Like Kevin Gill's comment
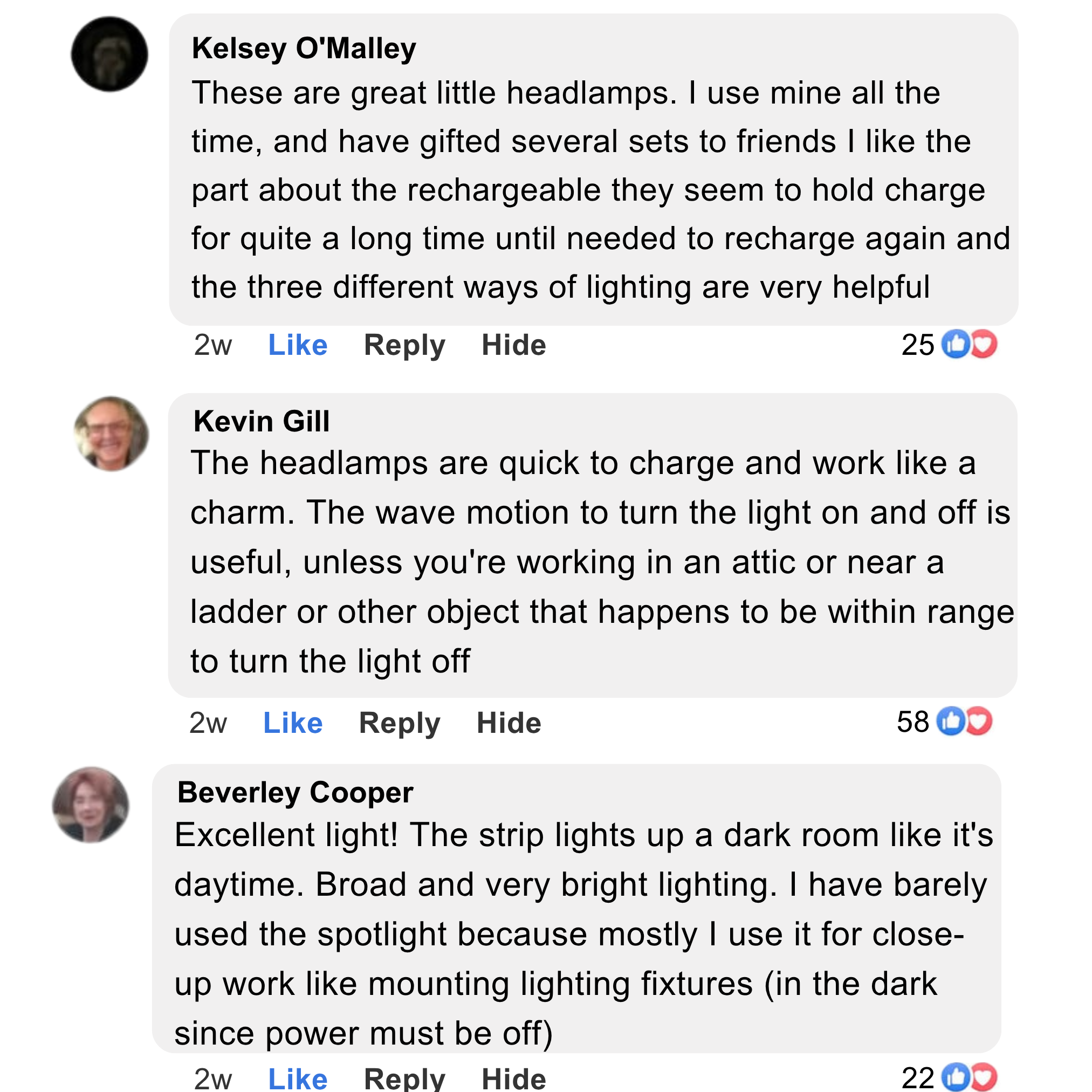 [x=293, y=723]
